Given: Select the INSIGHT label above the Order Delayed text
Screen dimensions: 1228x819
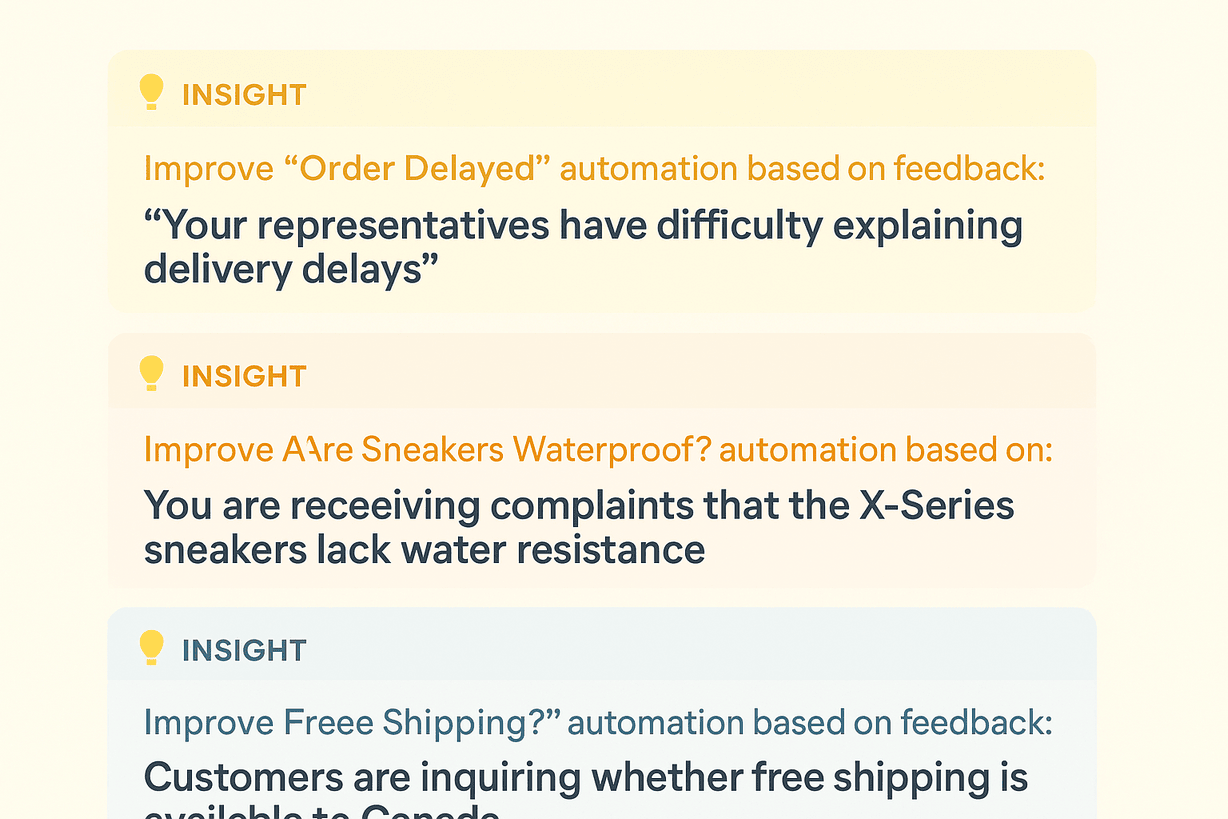Looking at the screenshot, I should pos(243,95).
